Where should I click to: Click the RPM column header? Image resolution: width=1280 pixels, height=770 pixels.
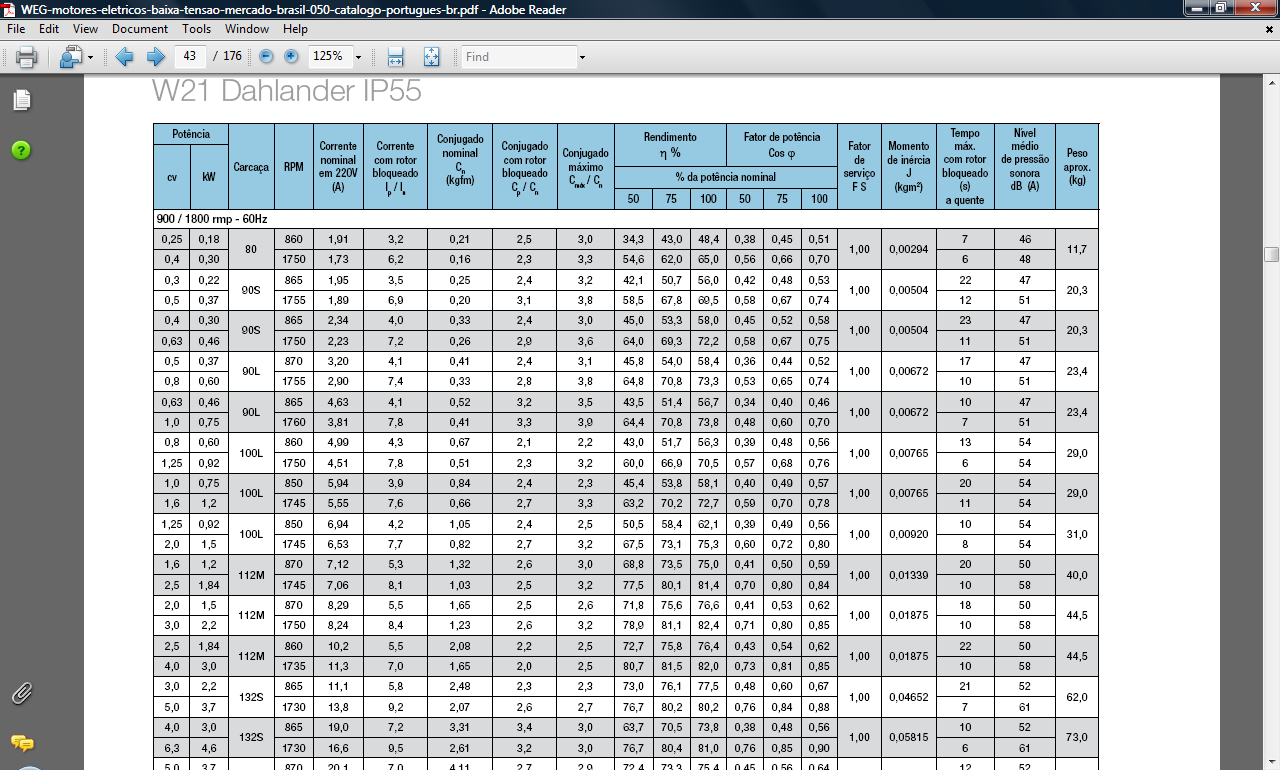click(x=293, y=167)
